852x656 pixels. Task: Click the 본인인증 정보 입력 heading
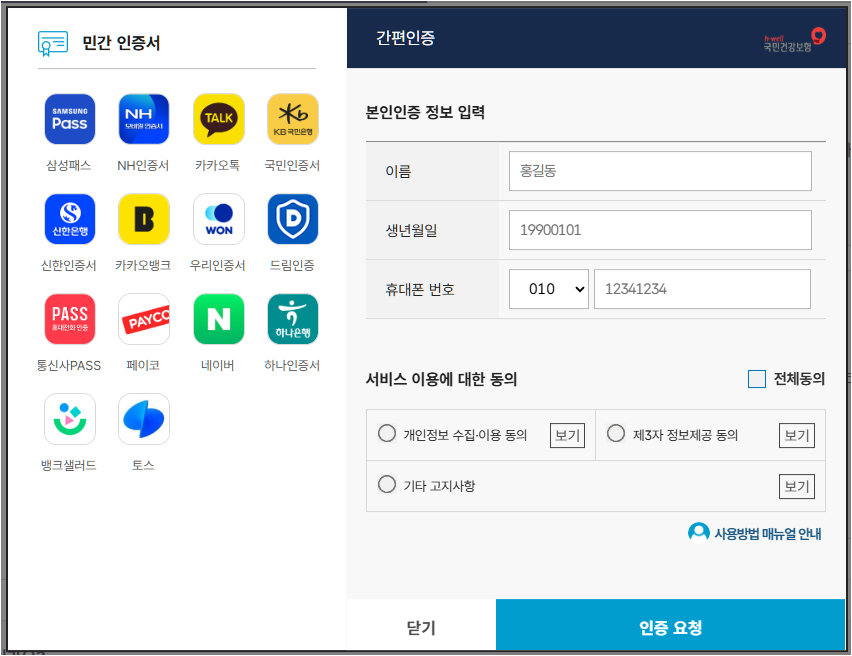[x=425, y=112]
